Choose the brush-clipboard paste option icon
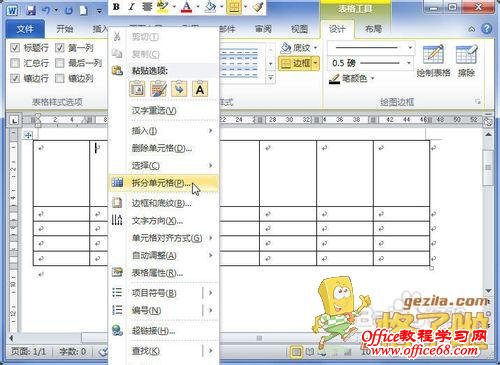Screen dimensions: 500x365 coord(158,89)
